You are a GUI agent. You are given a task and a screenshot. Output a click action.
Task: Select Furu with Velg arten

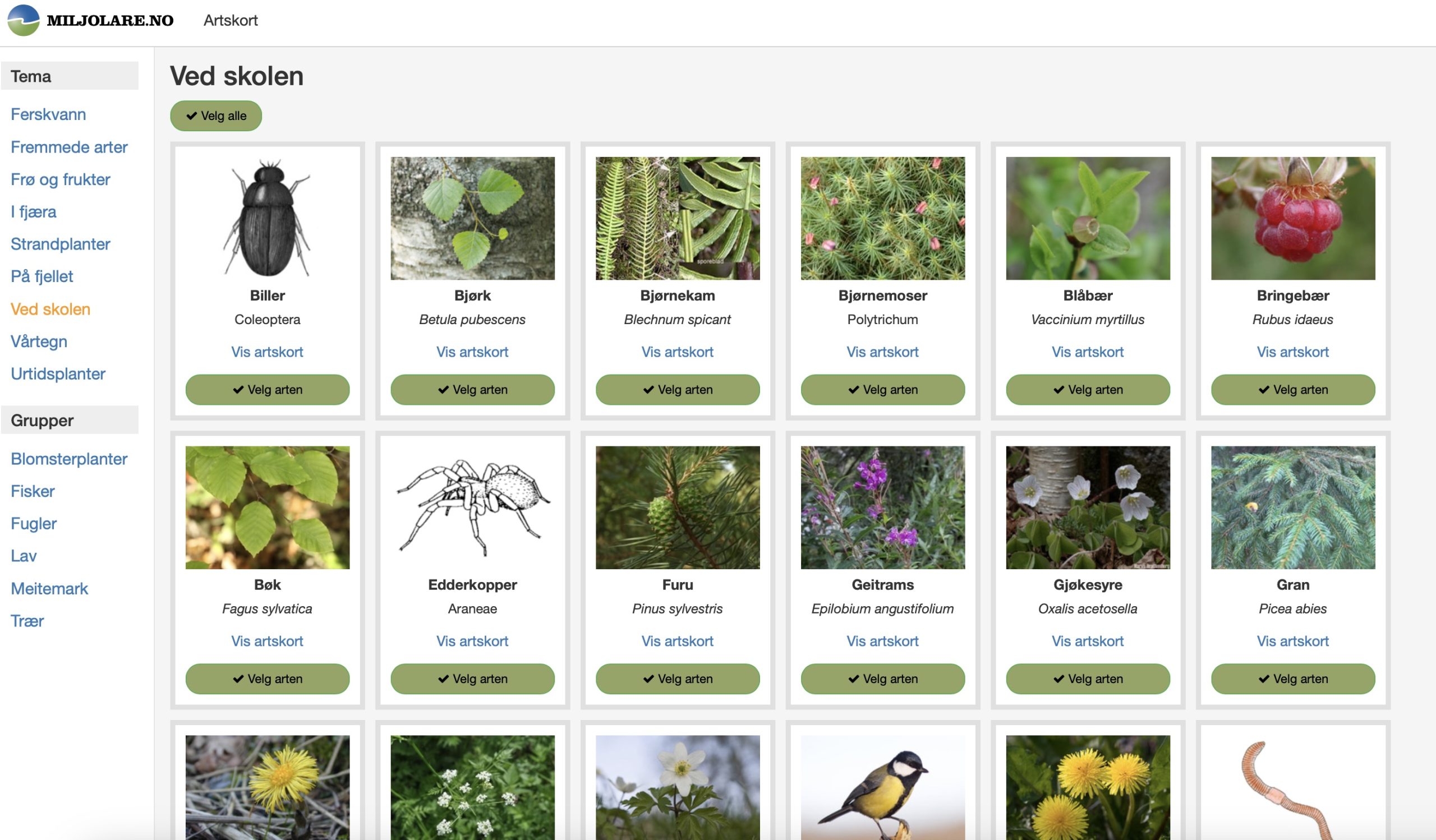click(x=678, y=679)
